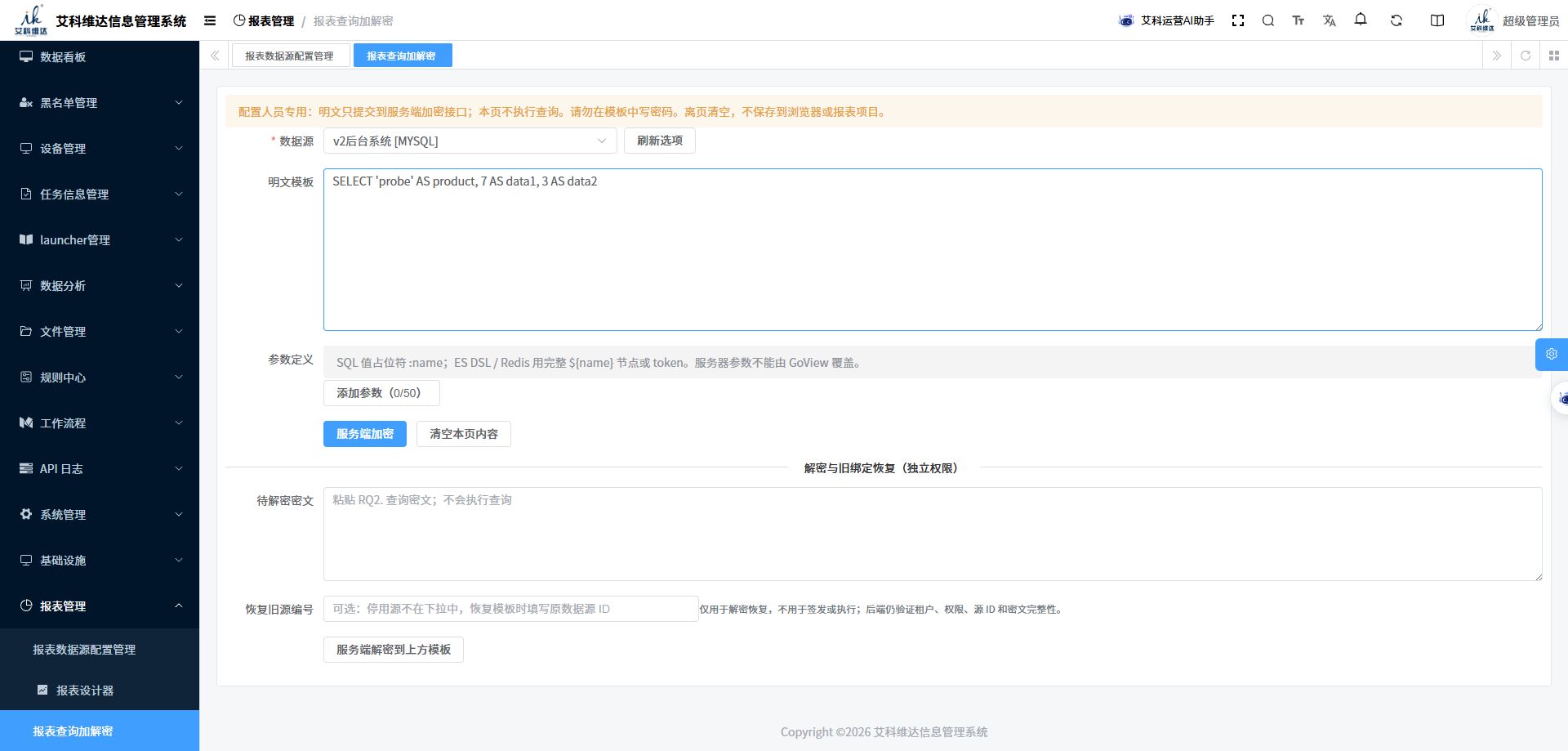Click 添加参数 (0/50) button
The image size is (1568, 751).
pos(381,393)
